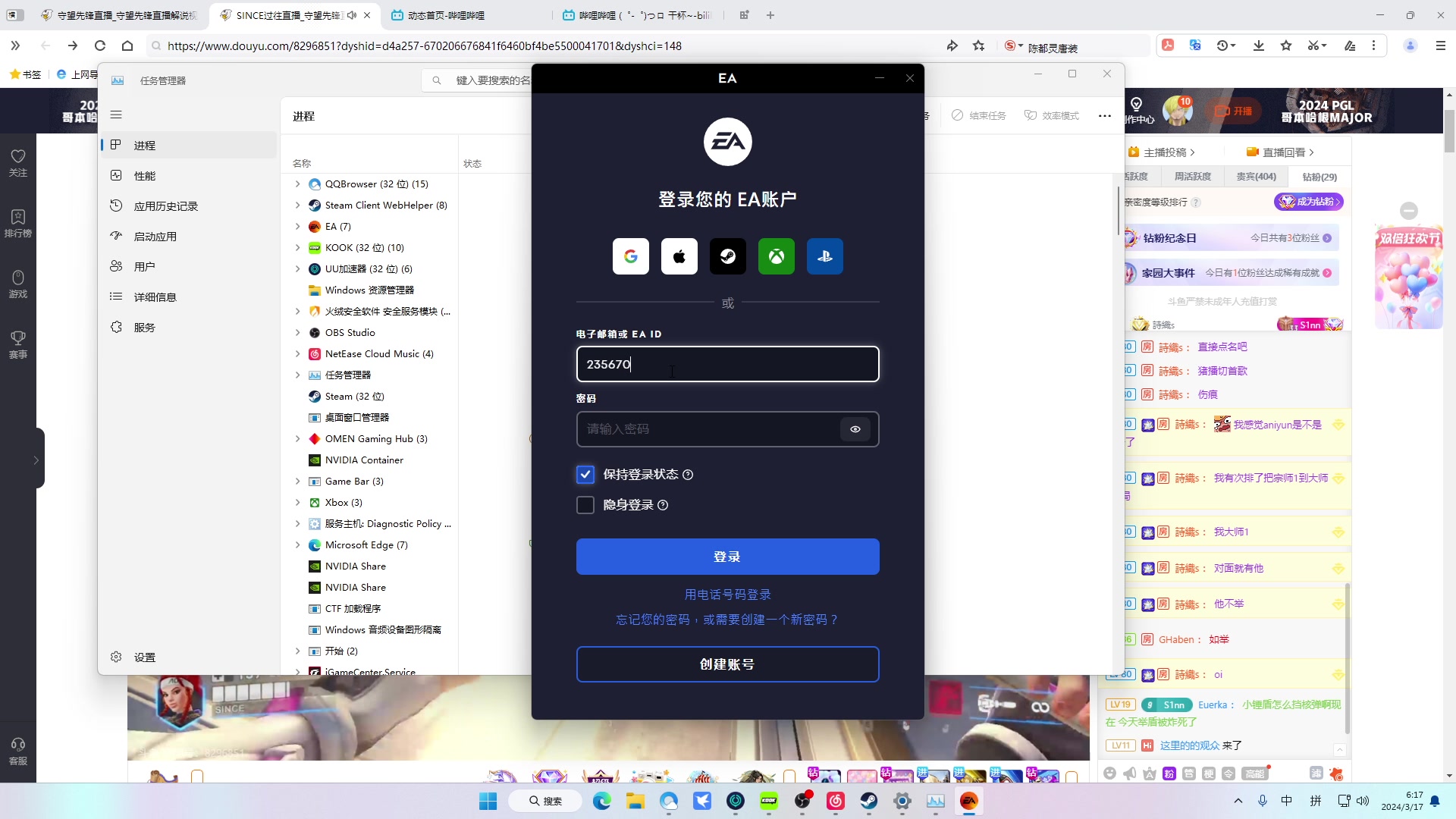
Task: Open 用电话号码登录 link
Action: [x=727, y=595]
